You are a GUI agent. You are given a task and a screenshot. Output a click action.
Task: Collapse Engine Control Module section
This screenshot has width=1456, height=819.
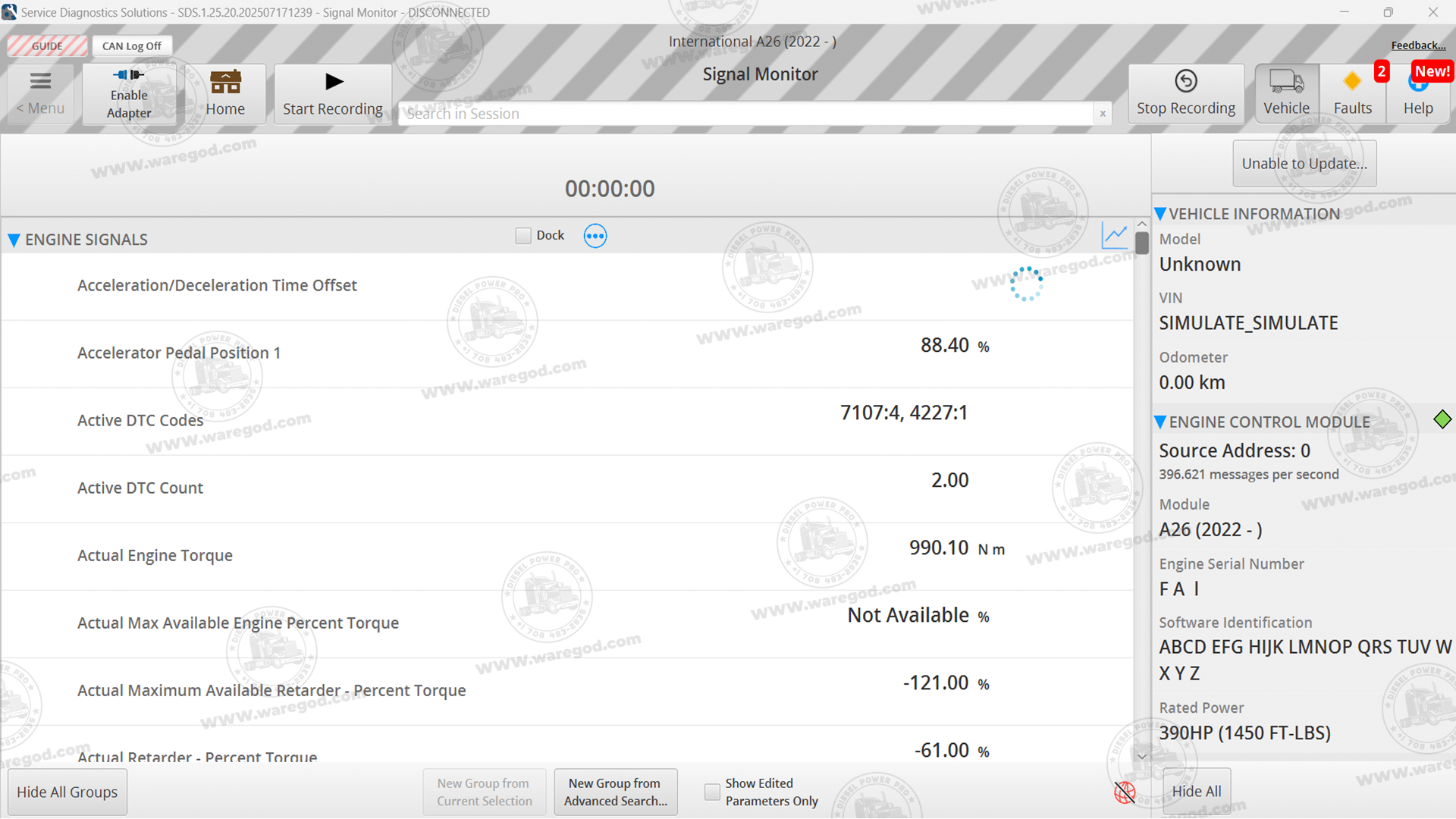pos(1160,422)
